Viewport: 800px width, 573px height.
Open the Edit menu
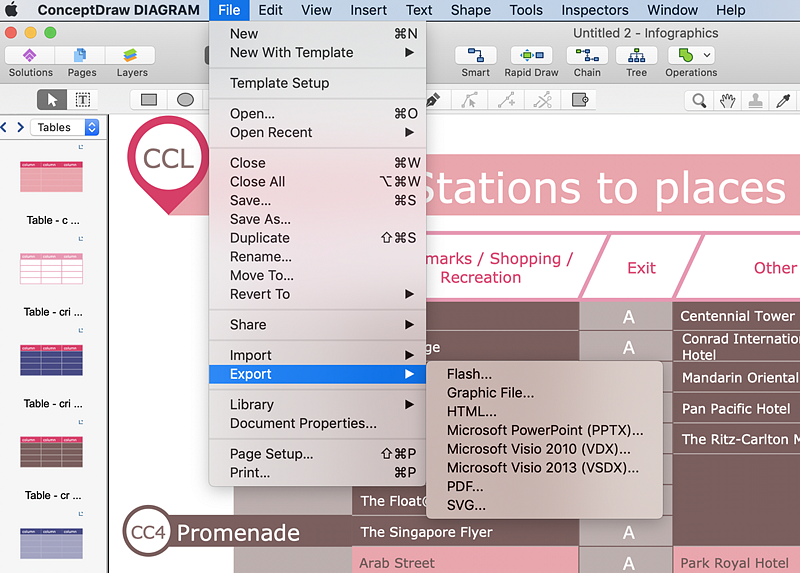(270, 10)
